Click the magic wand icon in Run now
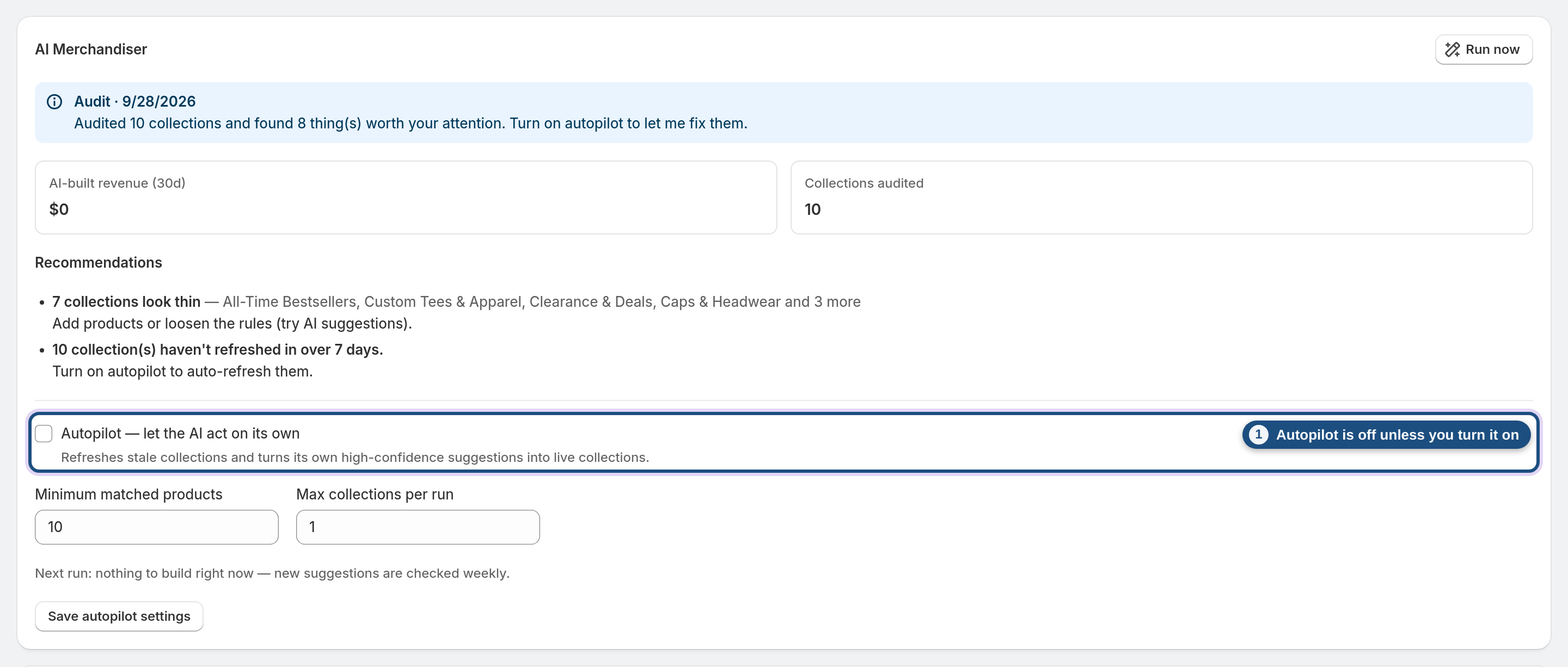 (x=1453, y=50)
